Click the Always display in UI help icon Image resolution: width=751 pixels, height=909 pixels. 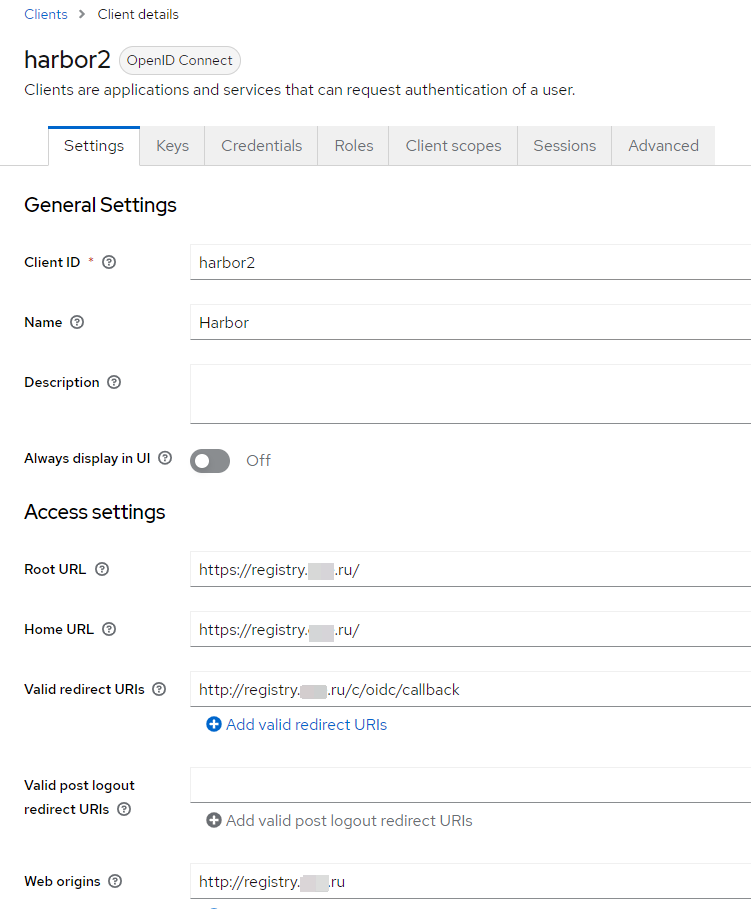(x=165, y=458)
